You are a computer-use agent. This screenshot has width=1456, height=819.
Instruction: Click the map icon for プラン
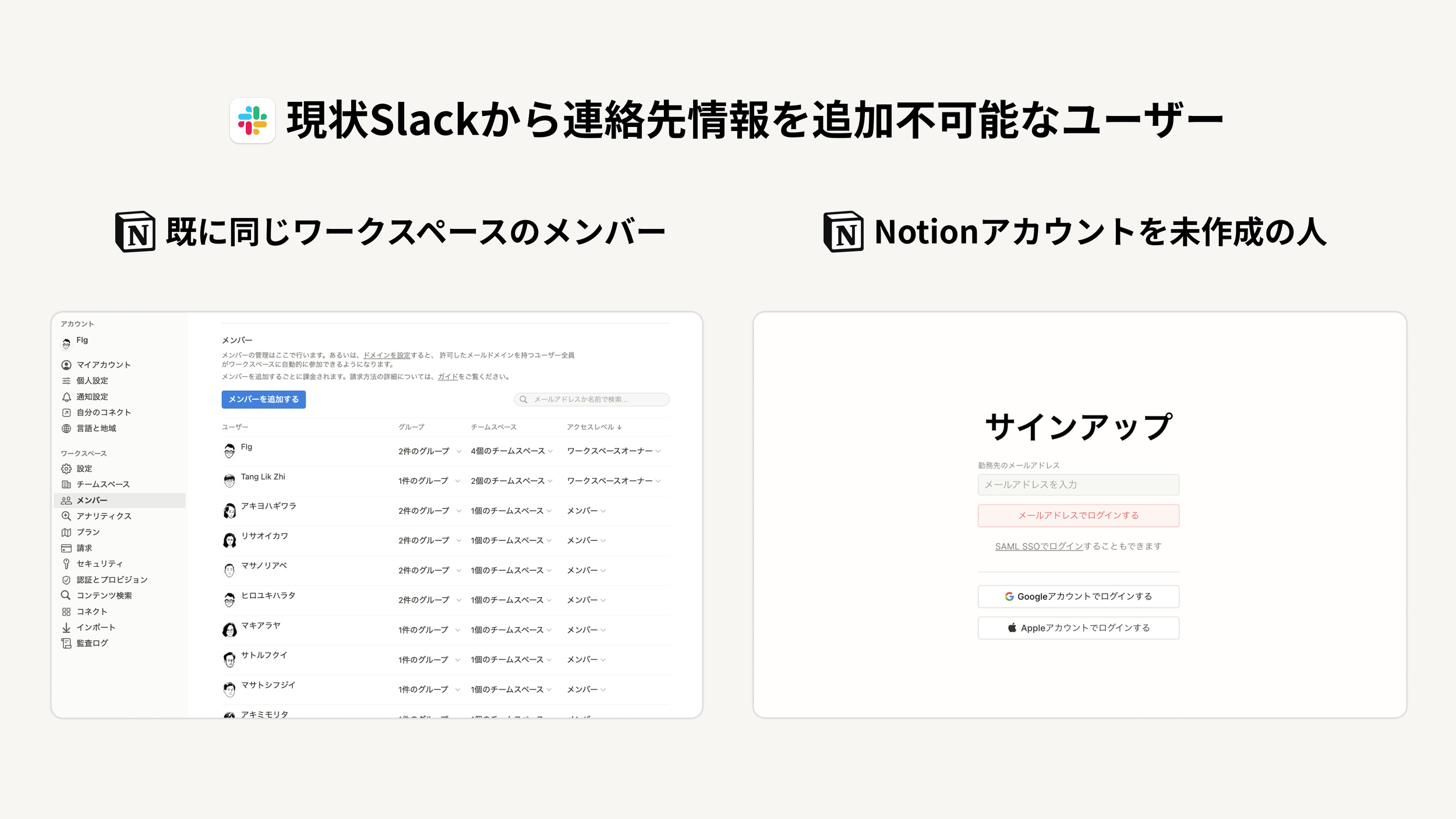pos(66,532)
